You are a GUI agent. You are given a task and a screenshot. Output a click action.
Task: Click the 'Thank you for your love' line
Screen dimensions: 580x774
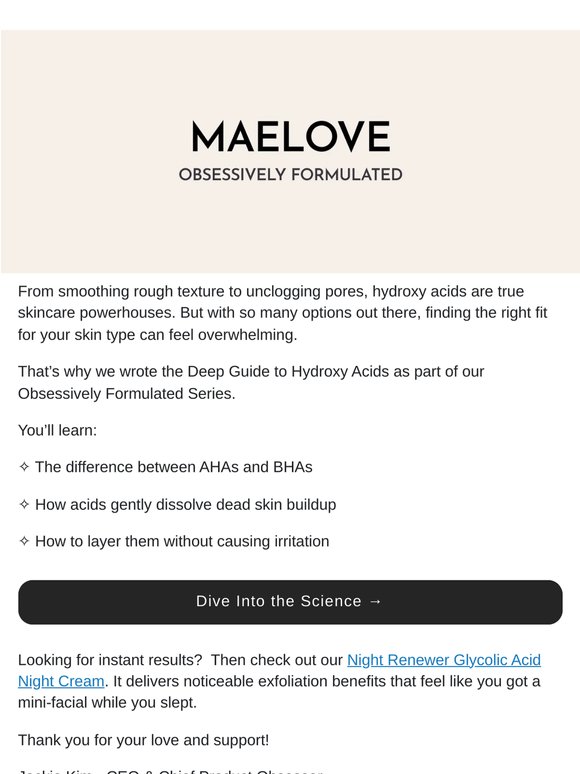click(144, 740)
